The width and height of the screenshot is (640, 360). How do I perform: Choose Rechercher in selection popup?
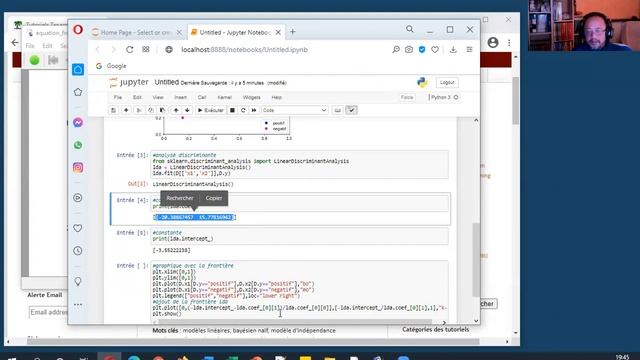click(180, 198)
